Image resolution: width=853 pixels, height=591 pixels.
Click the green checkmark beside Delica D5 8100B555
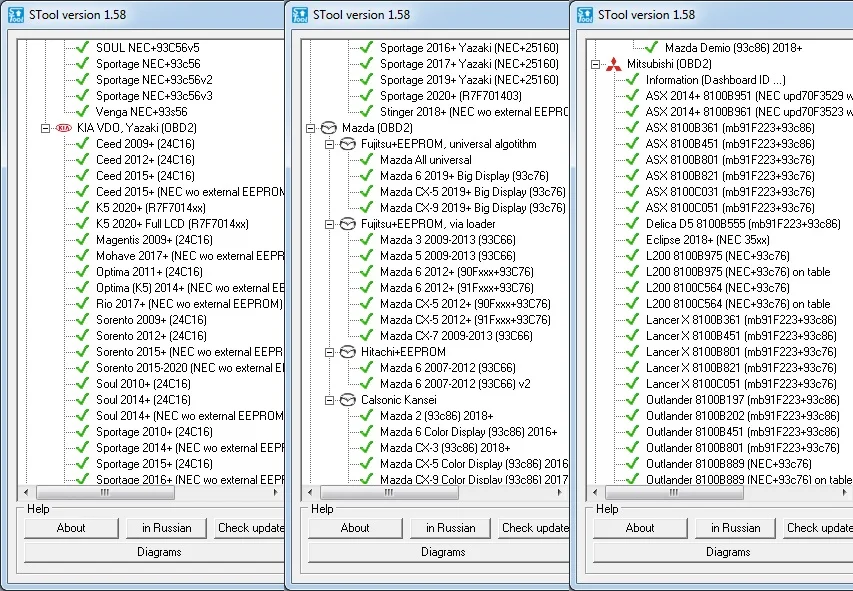[632, 224]
